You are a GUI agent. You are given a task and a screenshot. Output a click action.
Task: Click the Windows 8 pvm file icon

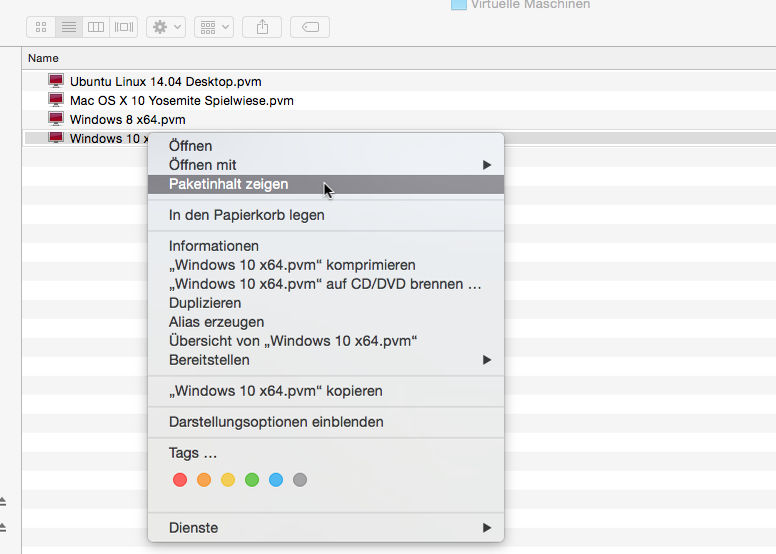(x=56, y=119)
